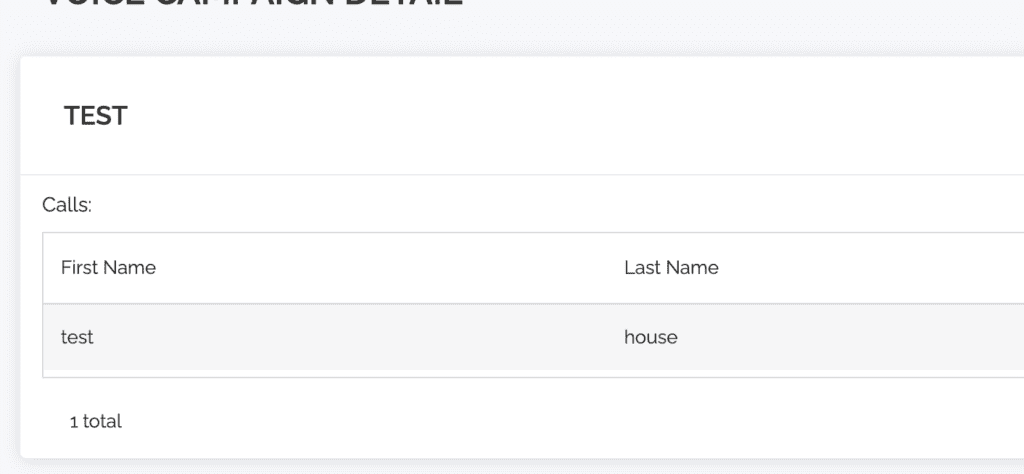Screen dimensions: 1024x474
Task: Click the "TEST" campaign title
Action: pos(96,116)
